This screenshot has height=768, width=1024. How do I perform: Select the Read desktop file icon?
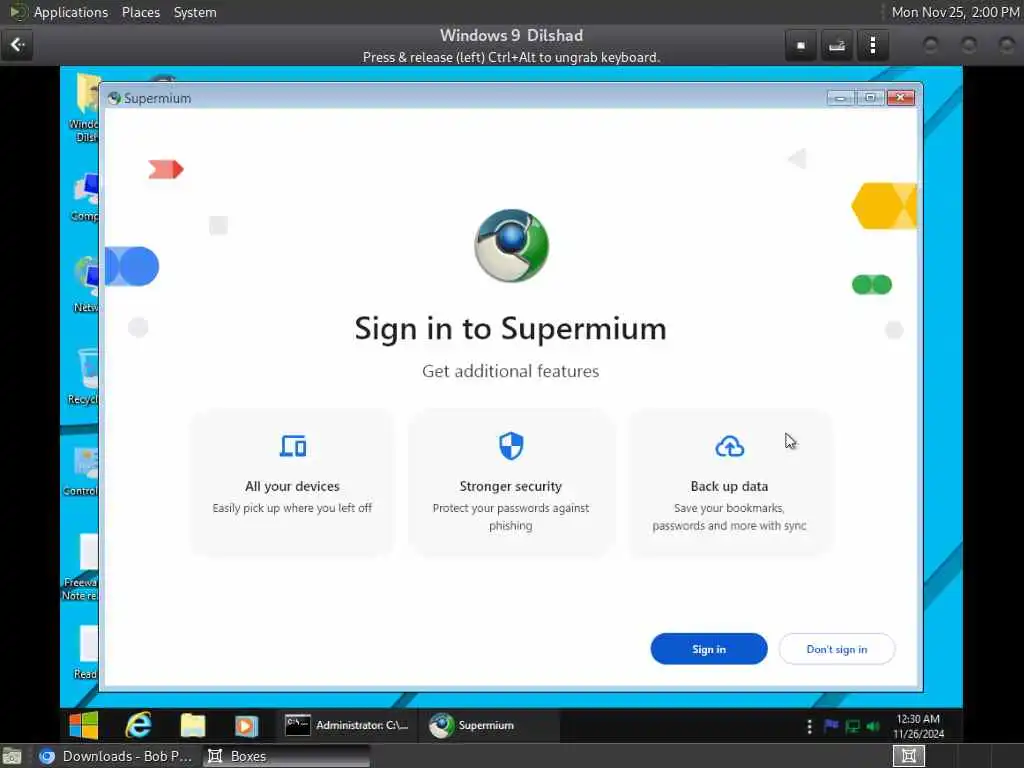tap(86, 653)
